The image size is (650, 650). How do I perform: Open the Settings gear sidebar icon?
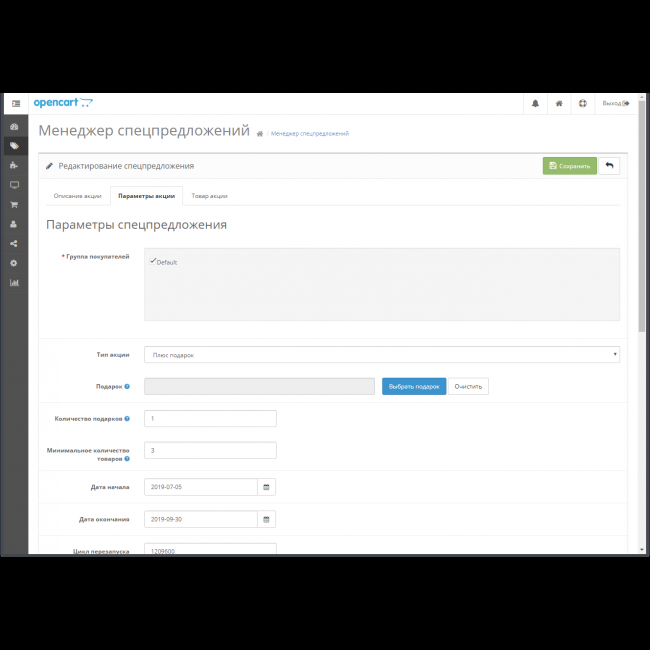click(x=14, y=263)
